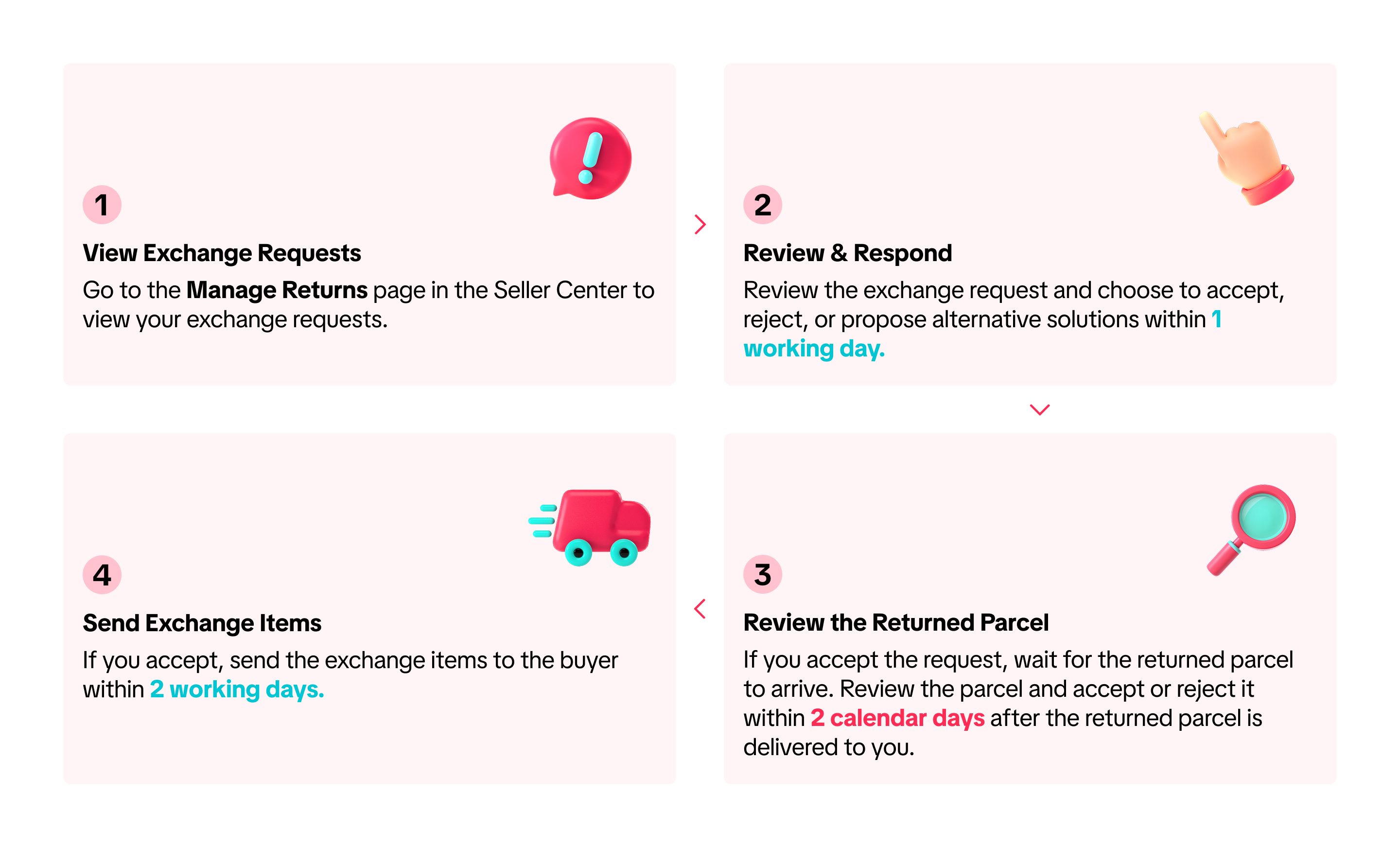This screenshot has height=848, width=1400.
Task: Click the red exclamation speech bubble icon
Action: coord(590,159)
